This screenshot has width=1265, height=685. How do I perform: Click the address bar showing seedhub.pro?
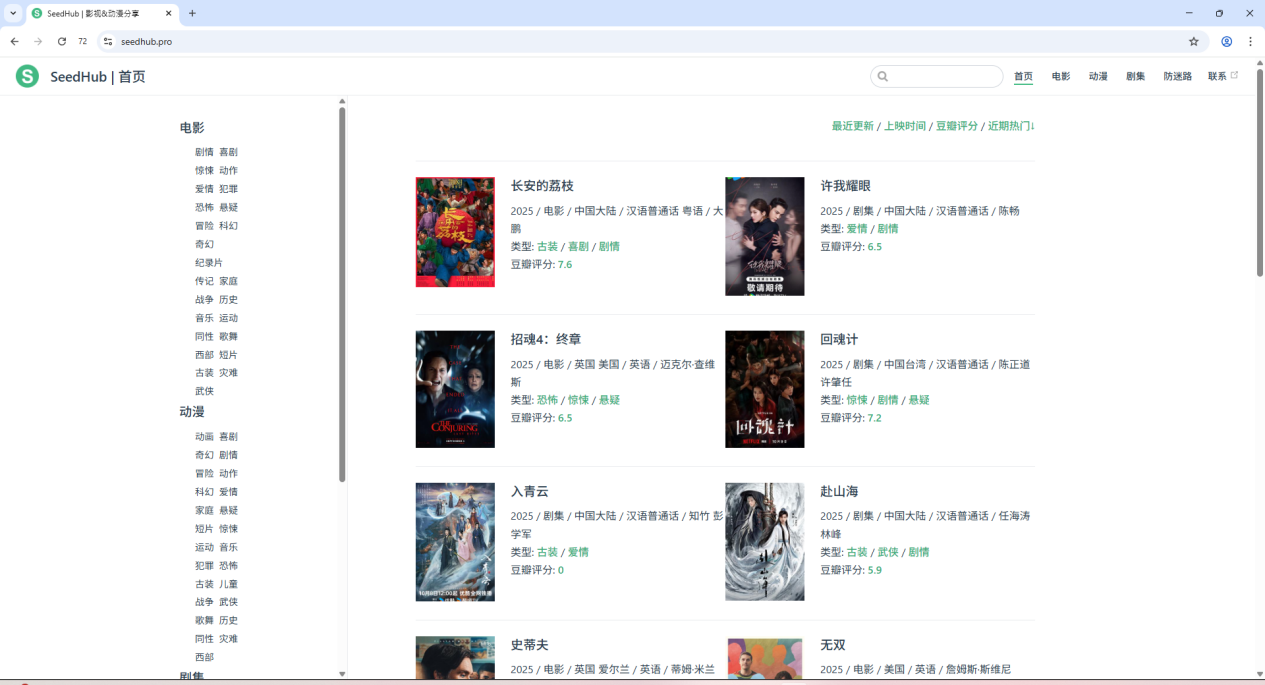tap(640, 41)
